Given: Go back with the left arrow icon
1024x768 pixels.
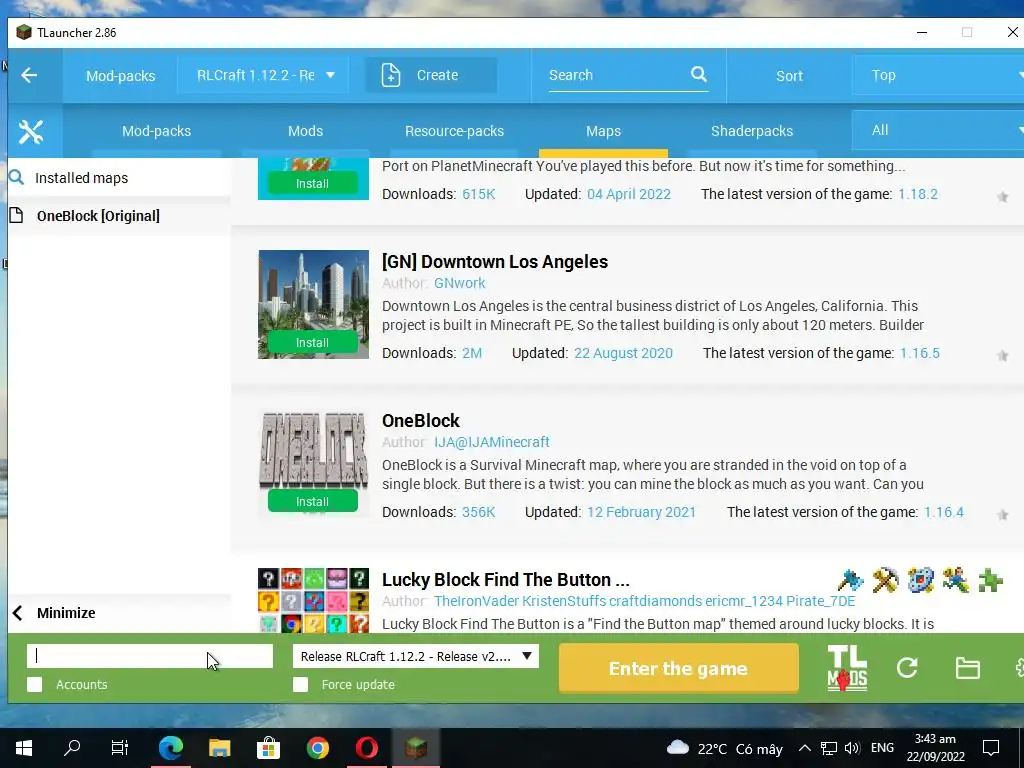Looking at the screenshot, I should [x=29, y=75].
